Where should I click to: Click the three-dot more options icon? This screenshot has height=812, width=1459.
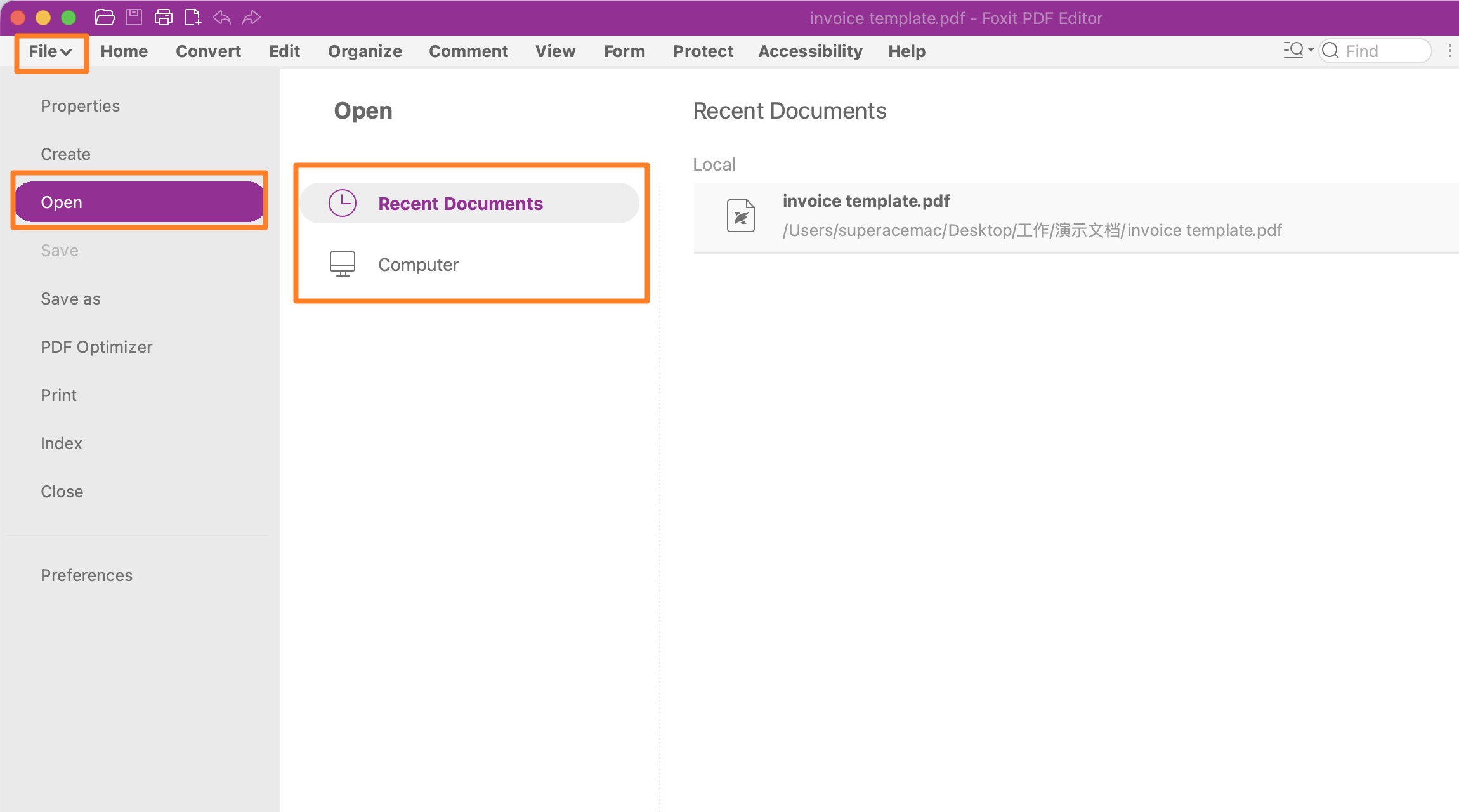tap(1449, 51)
